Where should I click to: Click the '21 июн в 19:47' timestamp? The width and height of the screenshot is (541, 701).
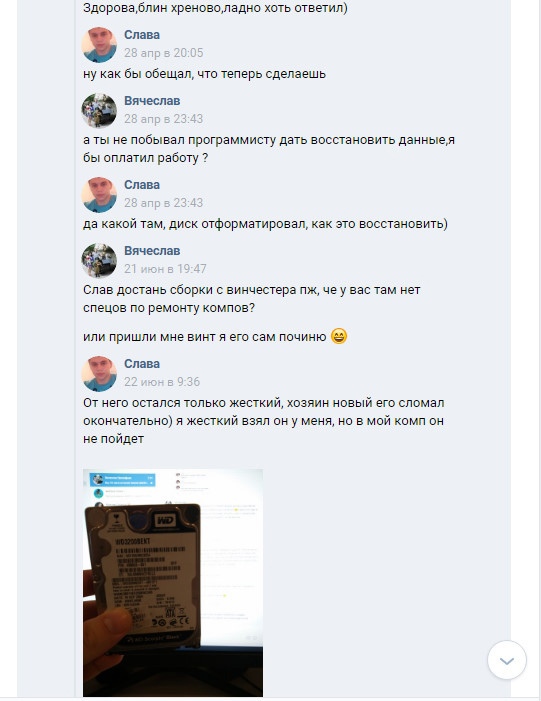click(x=165, y=269)
